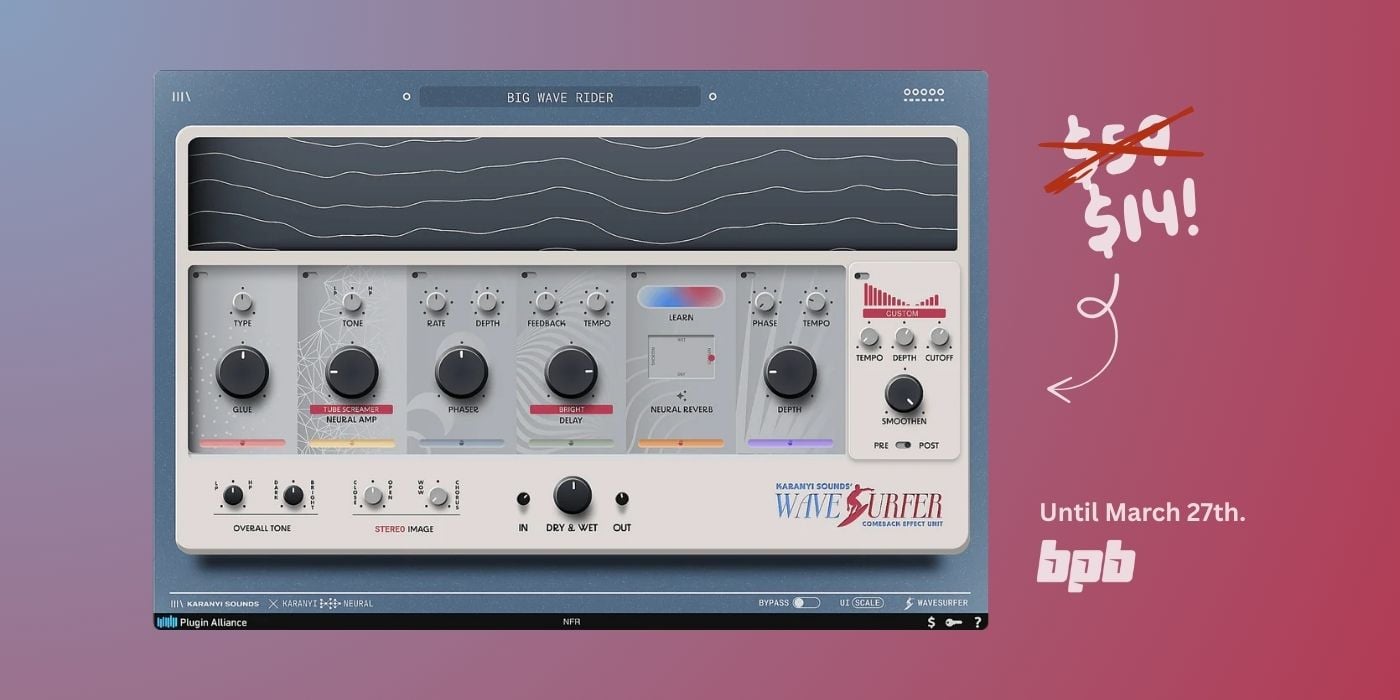Select the next preset circle button
Screen dimensions: 1400x700
click(712, 97)
